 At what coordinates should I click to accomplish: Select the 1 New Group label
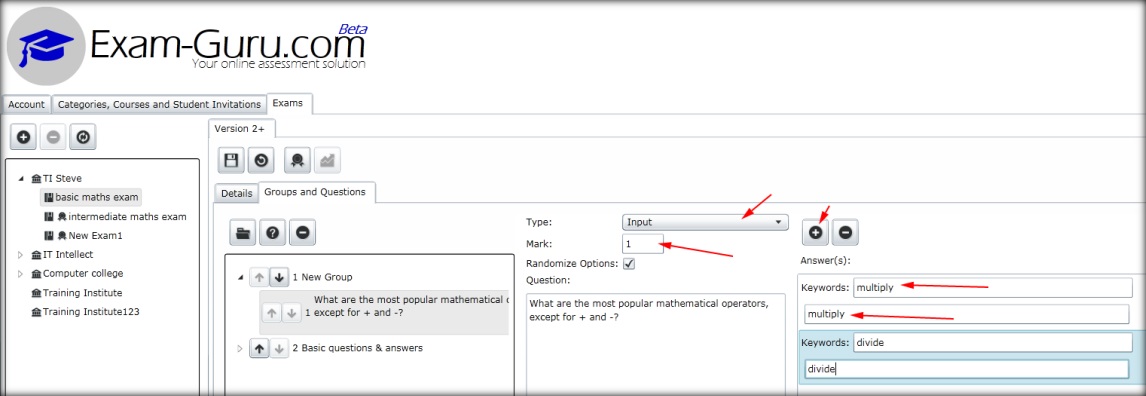[322, 278]
